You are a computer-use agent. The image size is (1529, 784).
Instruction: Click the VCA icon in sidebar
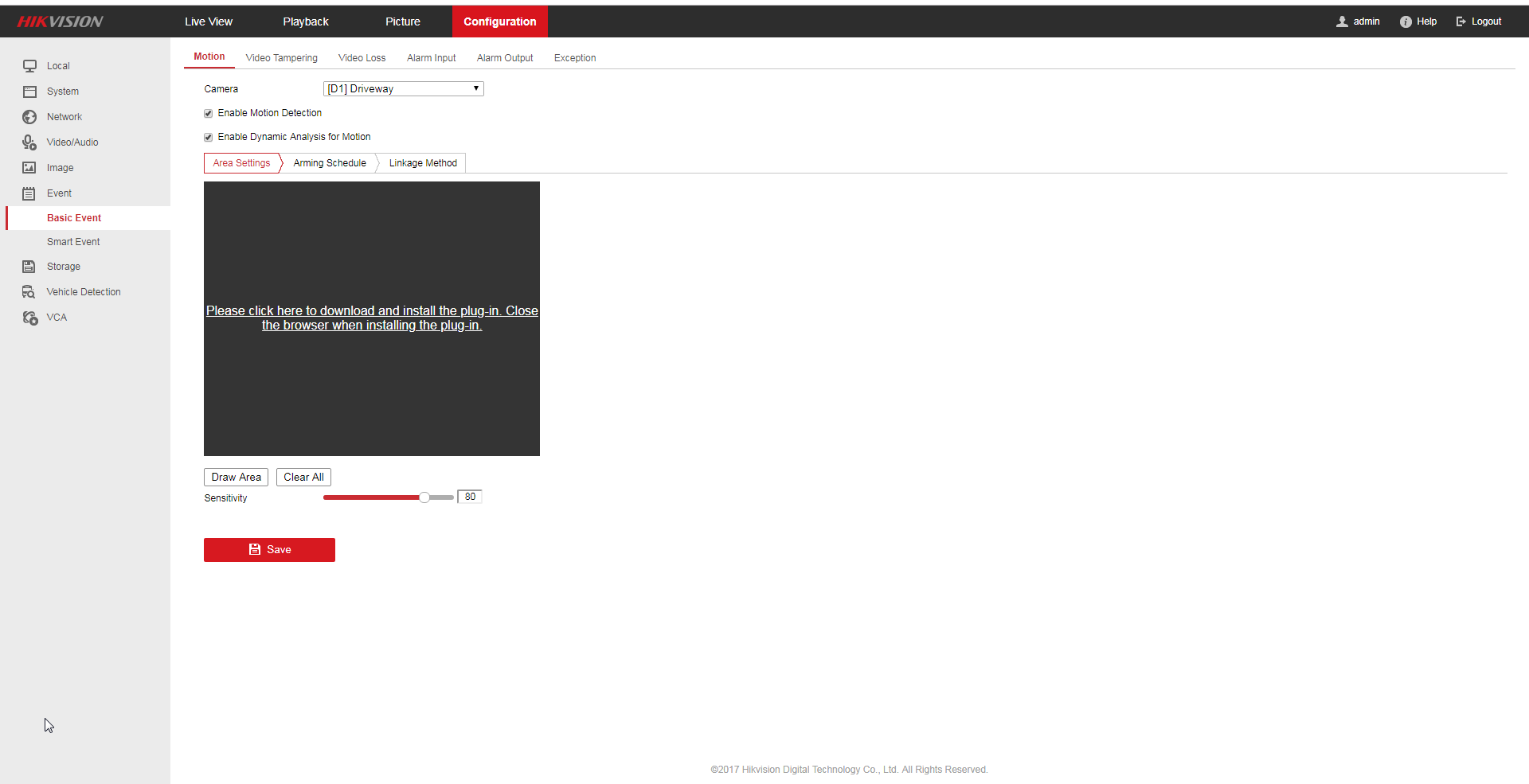29,318
